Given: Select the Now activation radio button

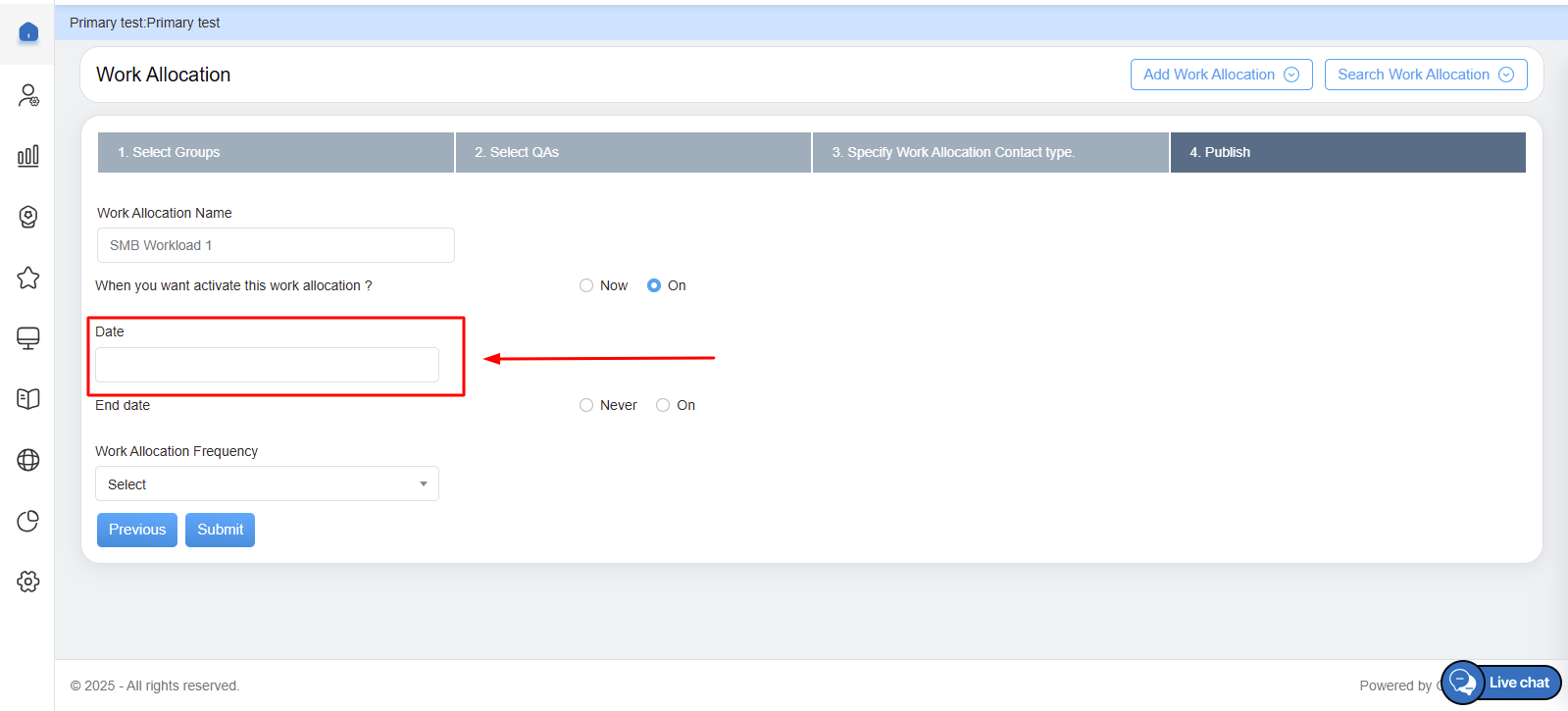Looking at the screenshot, I should coord(586,285).
